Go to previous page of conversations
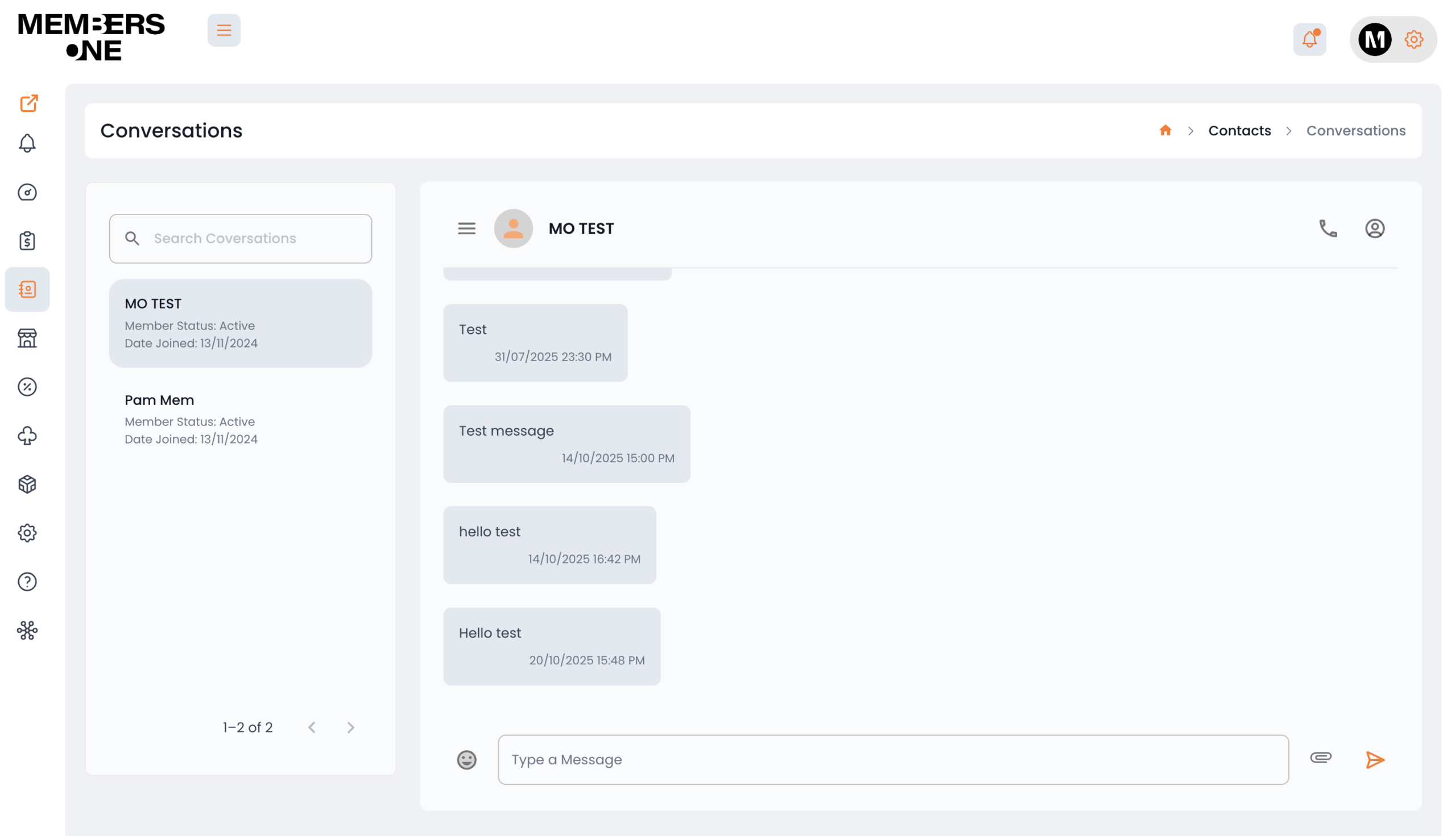 click(312, 727)
